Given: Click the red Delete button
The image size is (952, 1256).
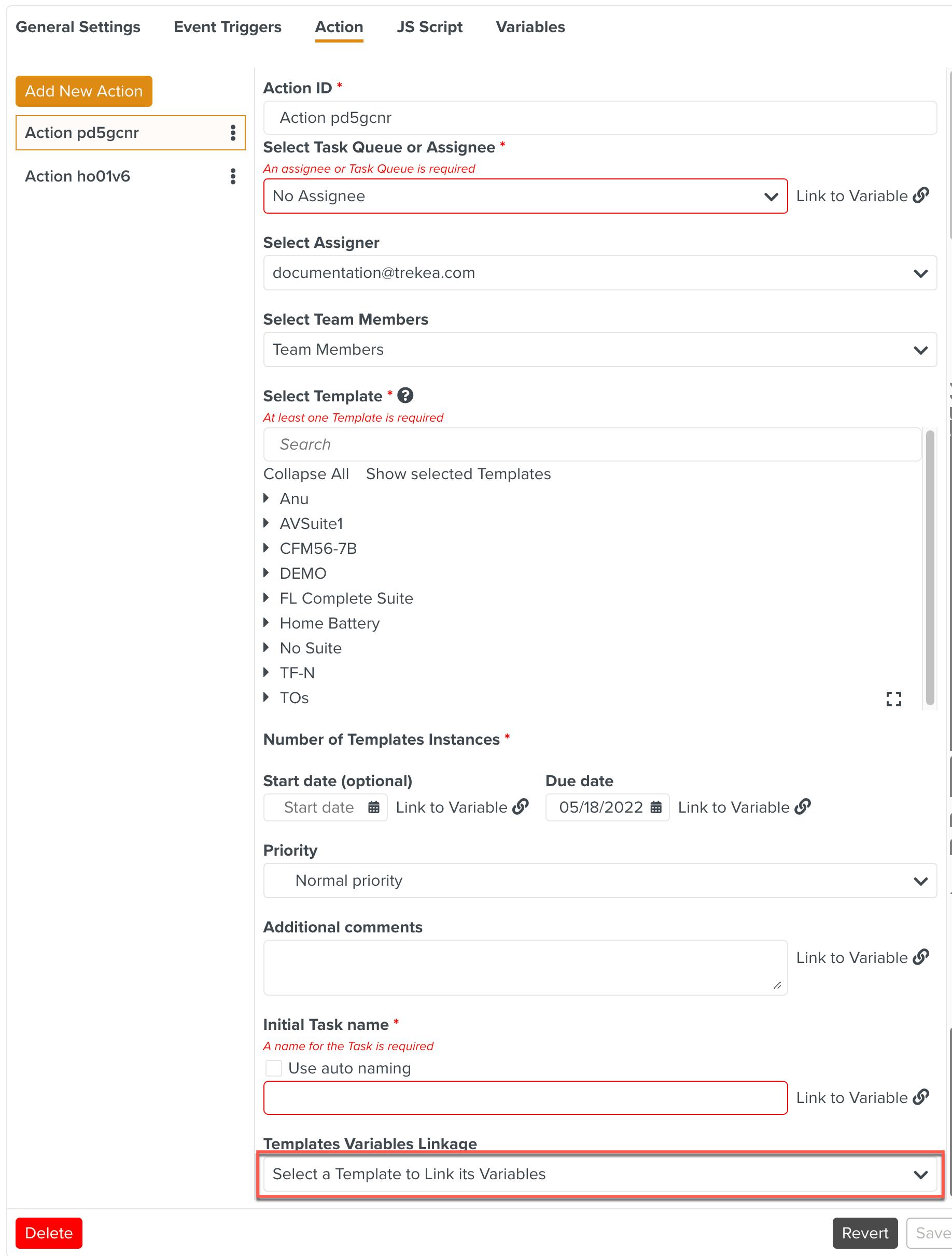Looking at the screenshot, I should coord(49,1233).
